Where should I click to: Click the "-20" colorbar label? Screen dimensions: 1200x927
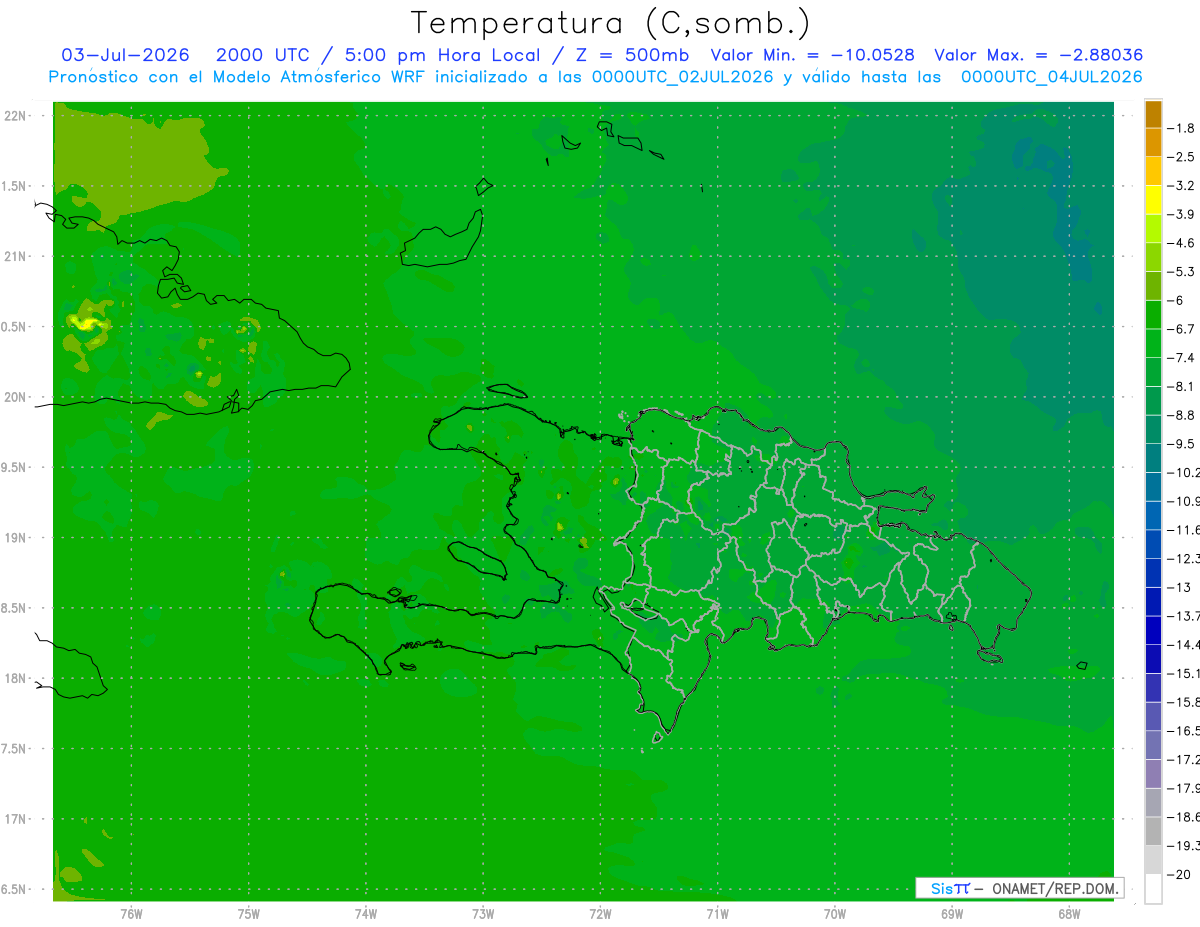coord(1179,875)
